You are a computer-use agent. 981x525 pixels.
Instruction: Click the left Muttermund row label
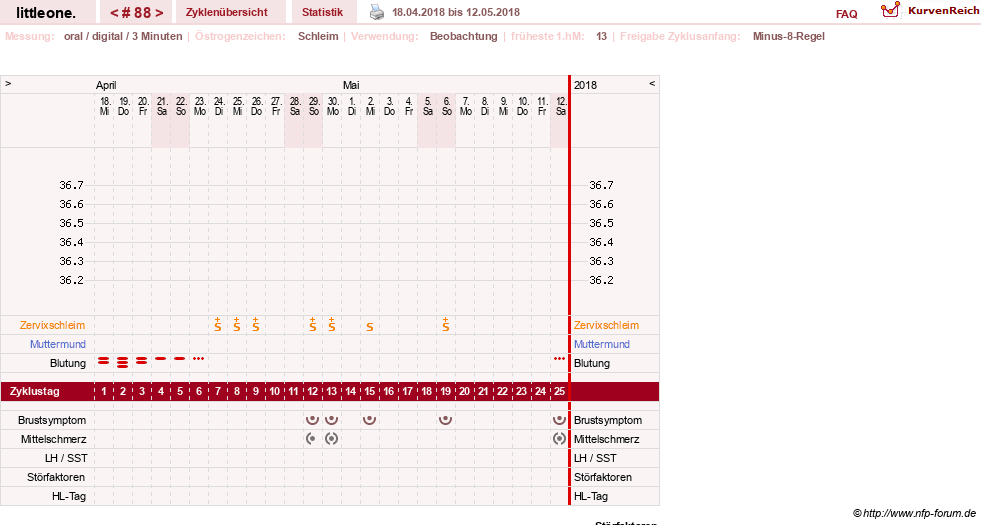click(58, 344)
